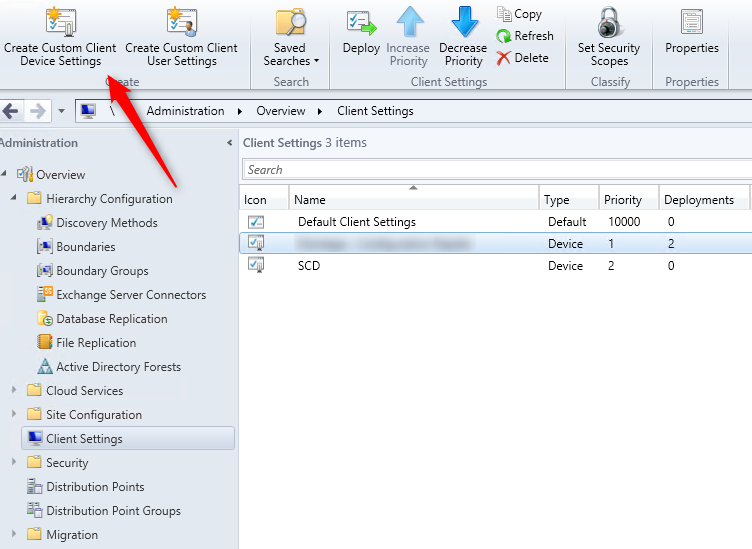Image resolution: width=752 pixels, height=549 pixels.
Task: Click the Icon column header
Action: (264, 198)
